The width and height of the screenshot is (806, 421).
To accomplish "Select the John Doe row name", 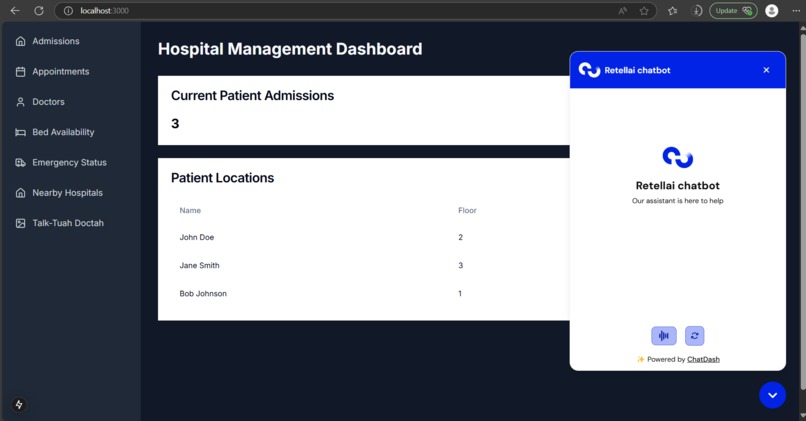I will tap(197, 237).
